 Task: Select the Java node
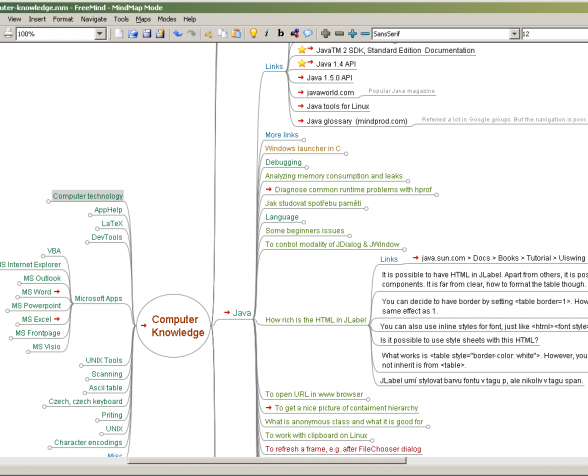point(242,312)
